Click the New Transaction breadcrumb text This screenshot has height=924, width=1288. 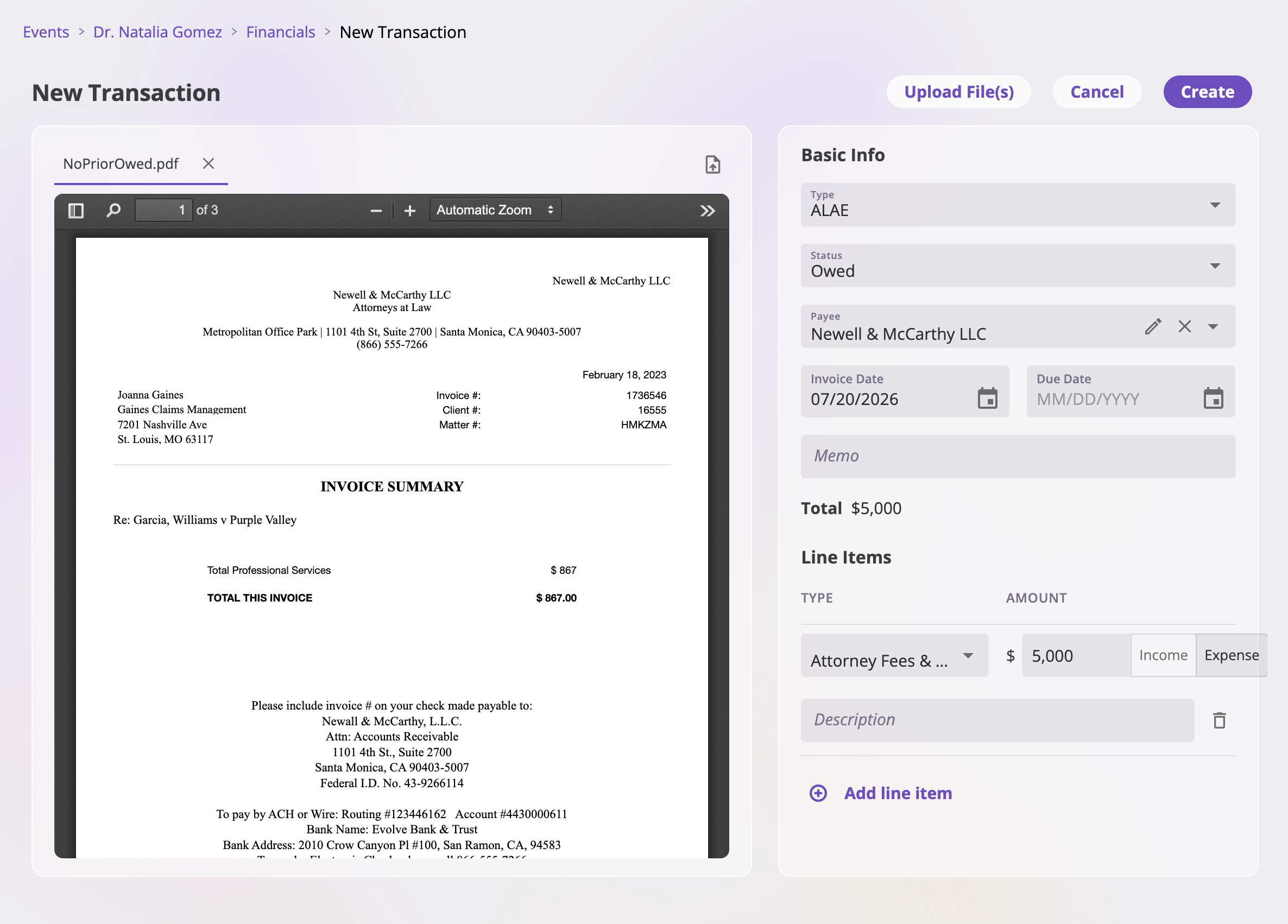coord(403,32)
